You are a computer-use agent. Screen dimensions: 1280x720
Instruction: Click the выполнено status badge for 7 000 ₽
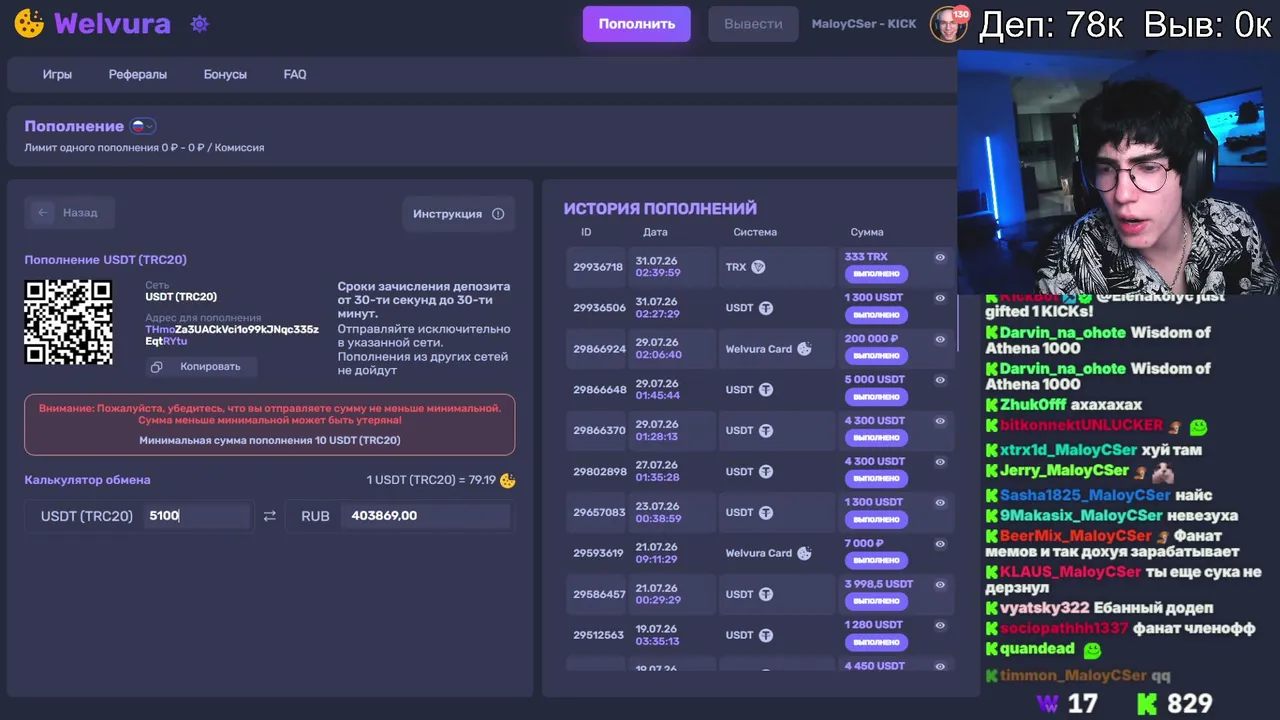(876, 561)
